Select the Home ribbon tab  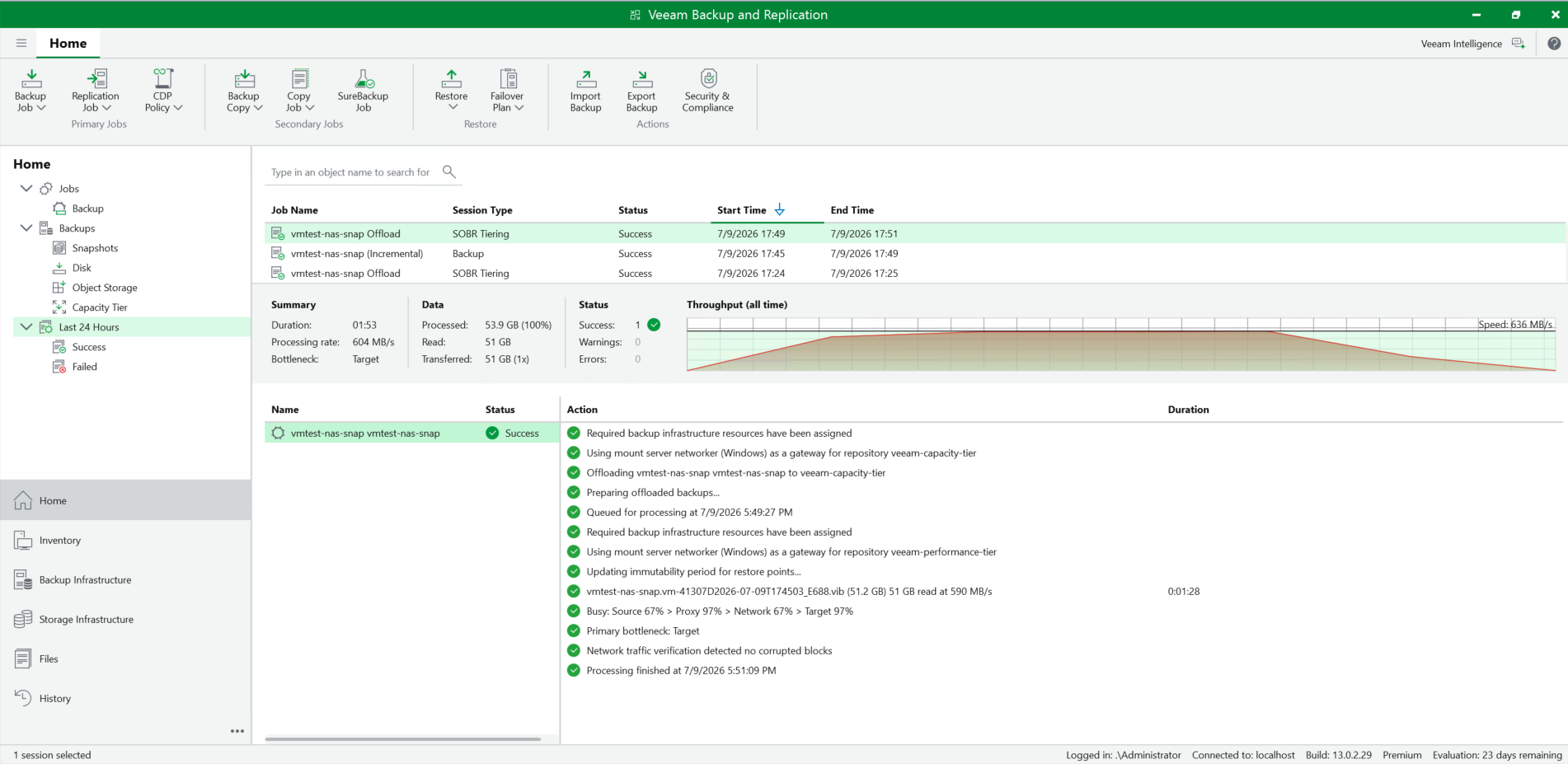click(68, 44)
